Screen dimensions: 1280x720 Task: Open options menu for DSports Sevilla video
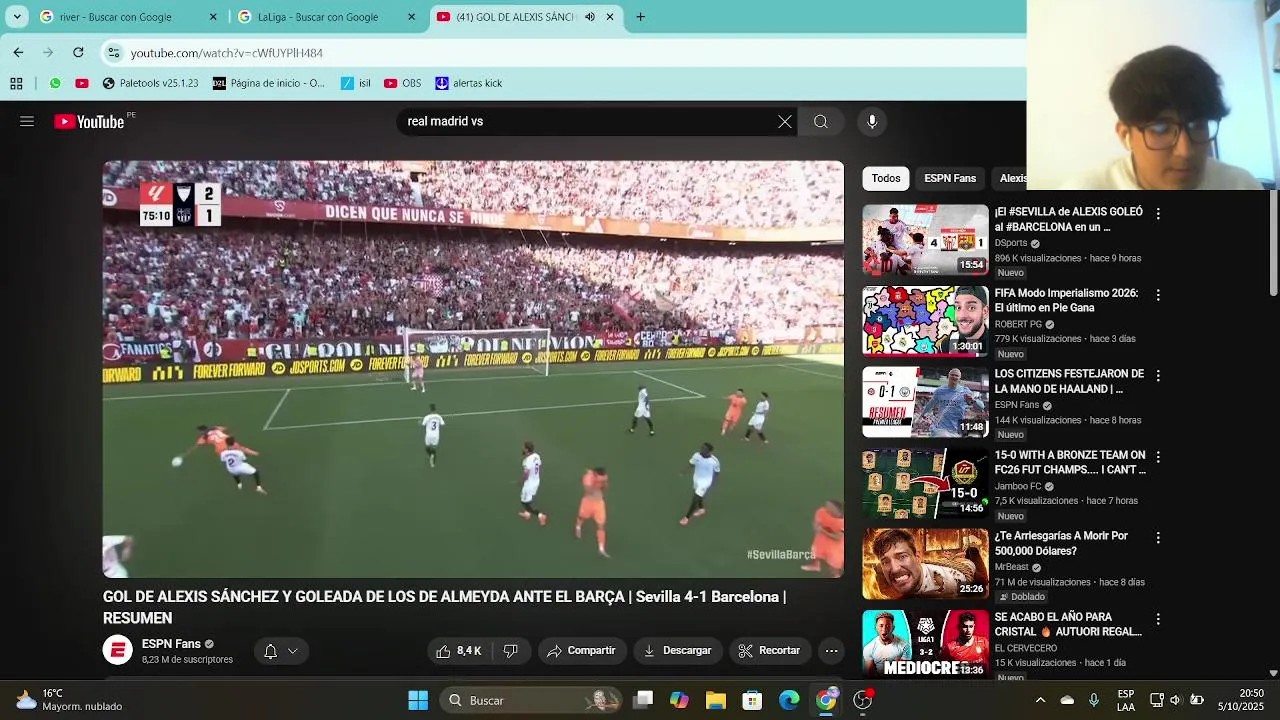tap(1158, 214)
